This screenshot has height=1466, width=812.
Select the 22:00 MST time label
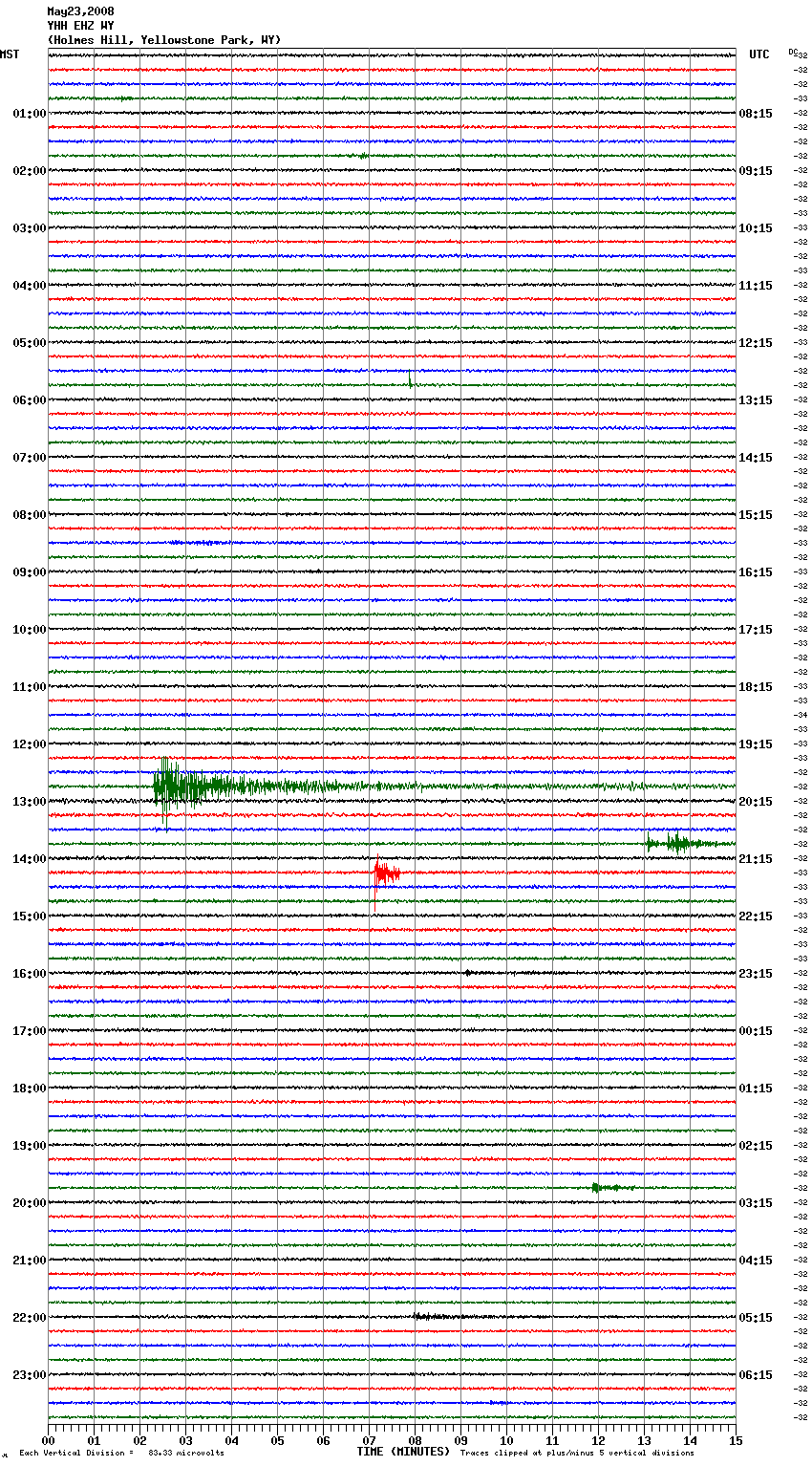tap(30, 1318)
